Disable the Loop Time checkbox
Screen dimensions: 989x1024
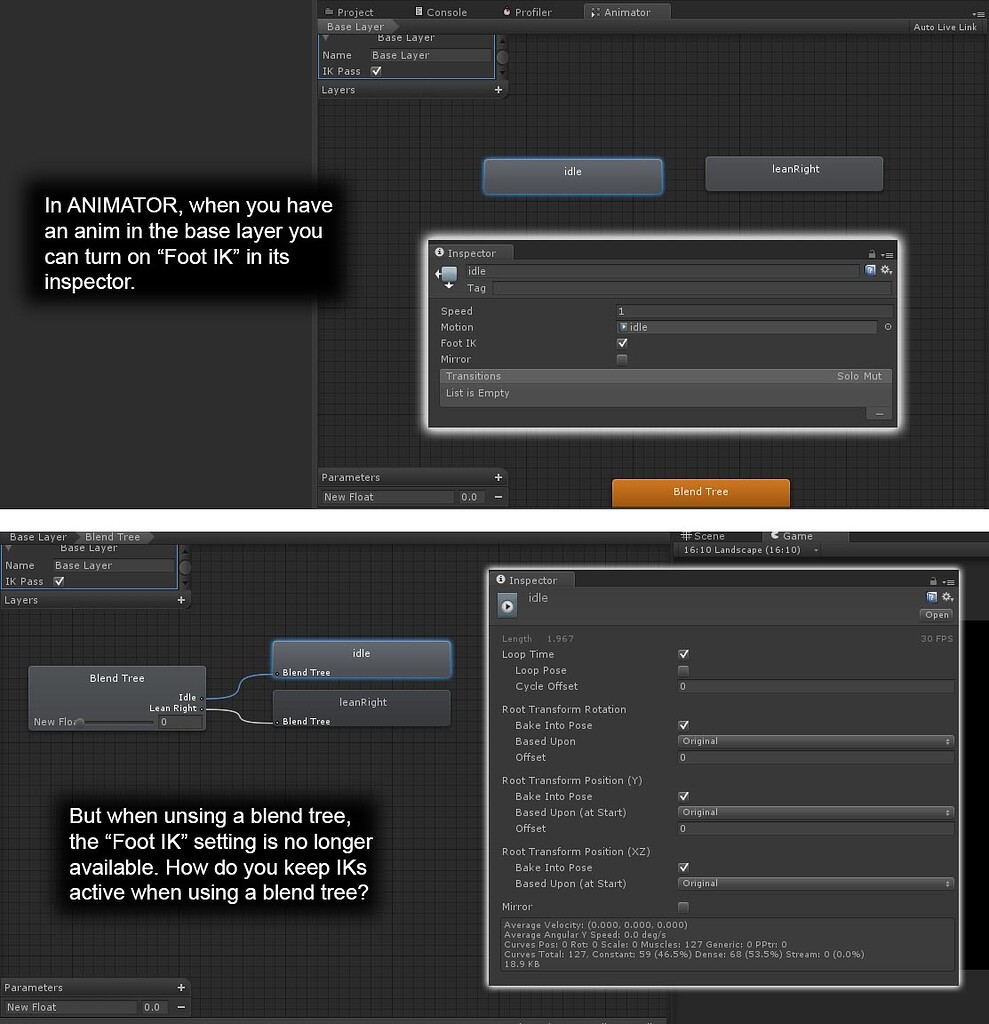[684, 654]
